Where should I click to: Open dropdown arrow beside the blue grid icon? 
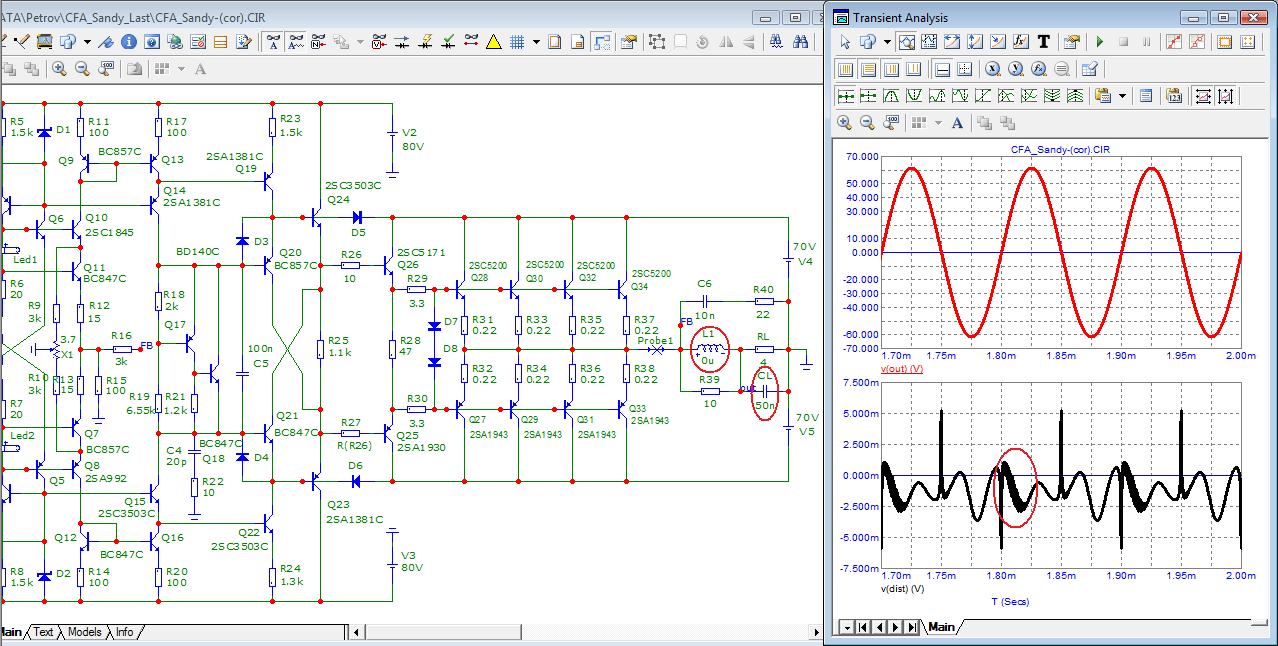coord(536,42)
